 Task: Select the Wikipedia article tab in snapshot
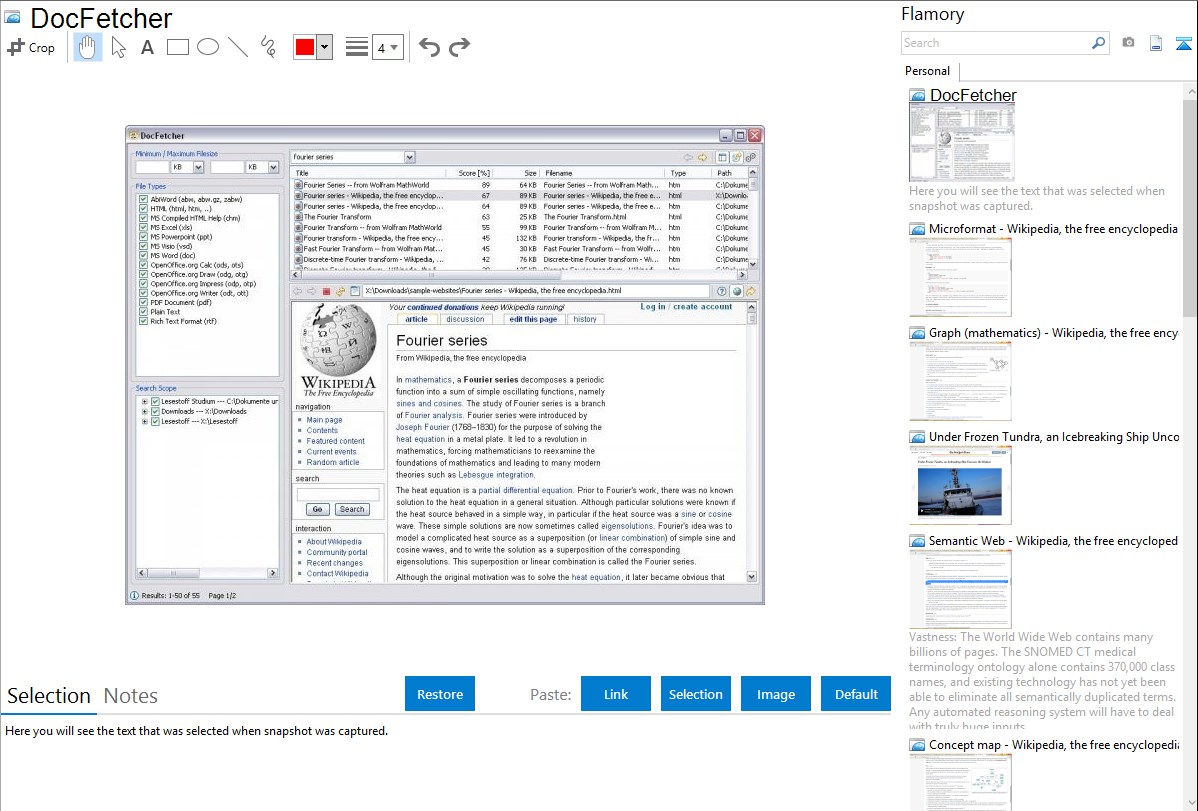(416, 320)
